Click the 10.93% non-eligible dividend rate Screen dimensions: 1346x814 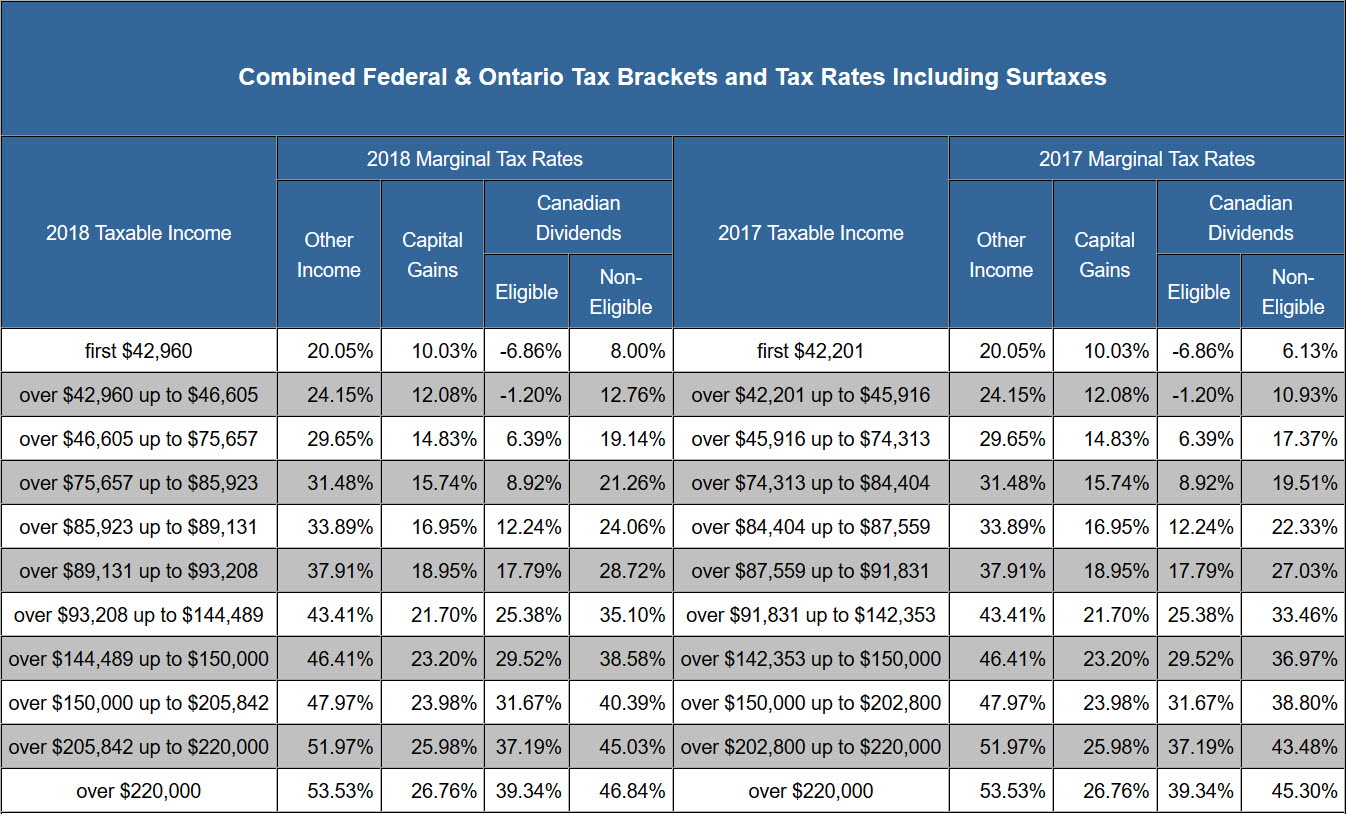1293,394
